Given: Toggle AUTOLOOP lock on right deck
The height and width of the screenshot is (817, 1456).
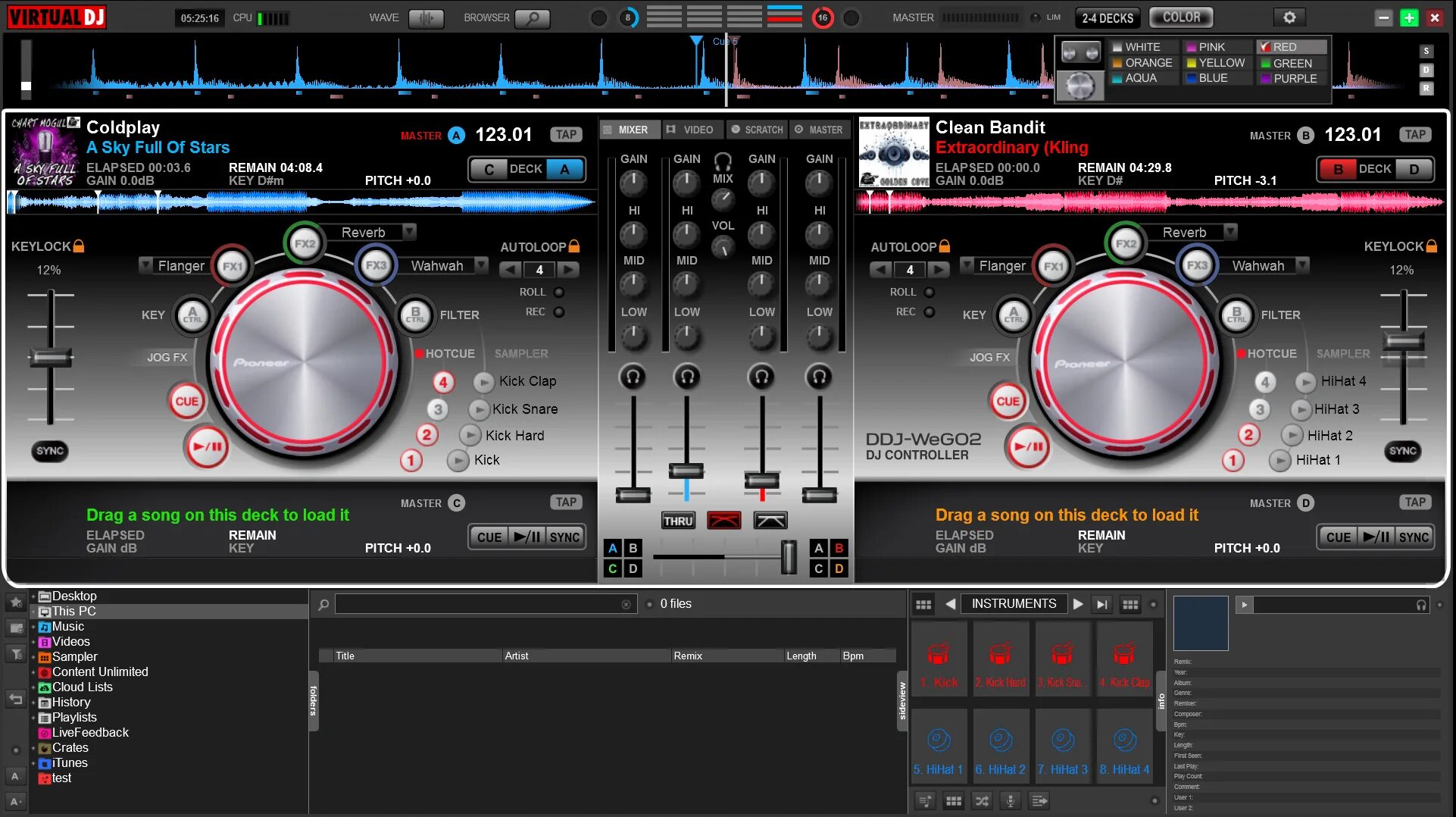Looking at the screenshot, I should 944,246.
